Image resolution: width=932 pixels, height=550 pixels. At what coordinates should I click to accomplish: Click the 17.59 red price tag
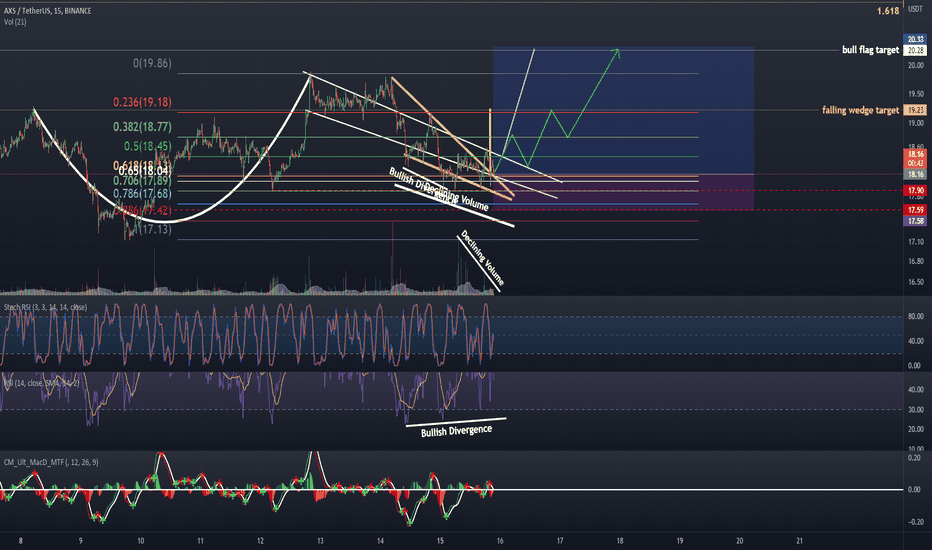pyautogui.click(x=915, y=210)
